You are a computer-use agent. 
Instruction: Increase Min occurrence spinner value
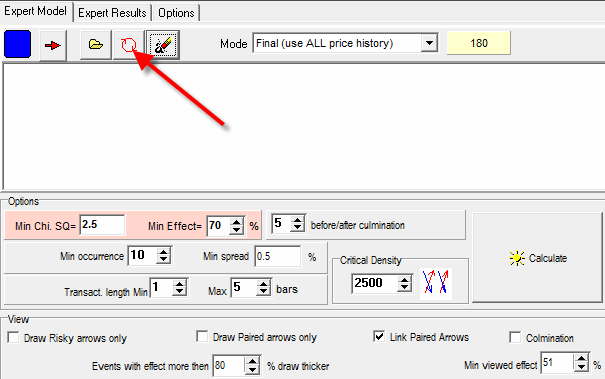(164, 252)
